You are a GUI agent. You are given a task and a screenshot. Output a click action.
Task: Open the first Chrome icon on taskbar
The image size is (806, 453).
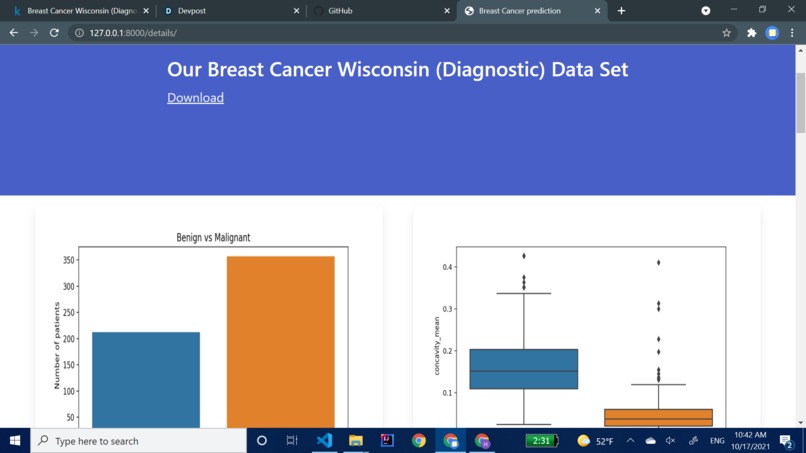(419, 441)
